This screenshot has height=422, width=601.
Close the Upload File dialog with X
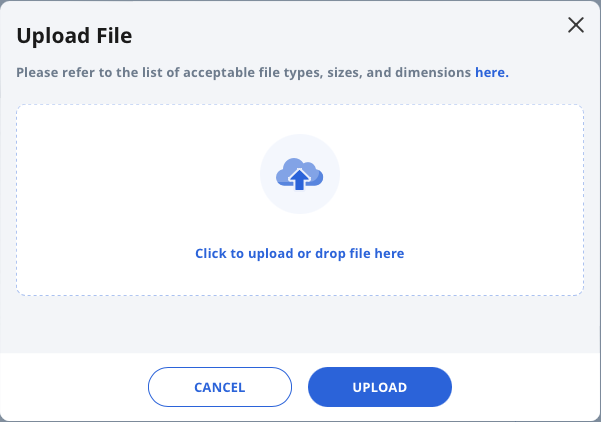click(x=576, y=25)
